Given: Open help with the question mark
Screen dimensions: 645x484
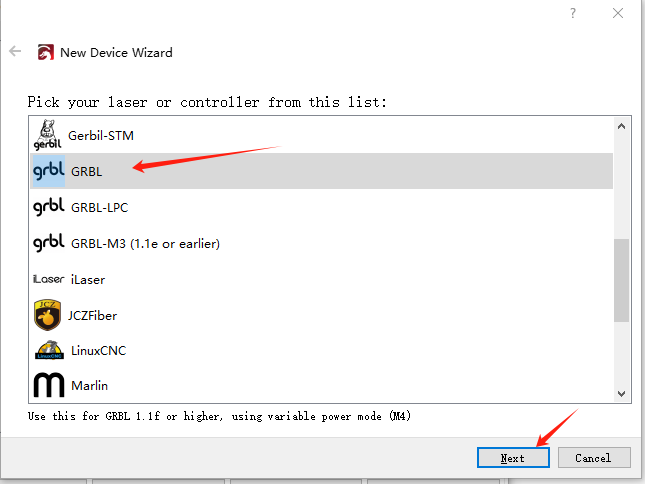Looking at the screenshot, I should [x=573, y=13].
